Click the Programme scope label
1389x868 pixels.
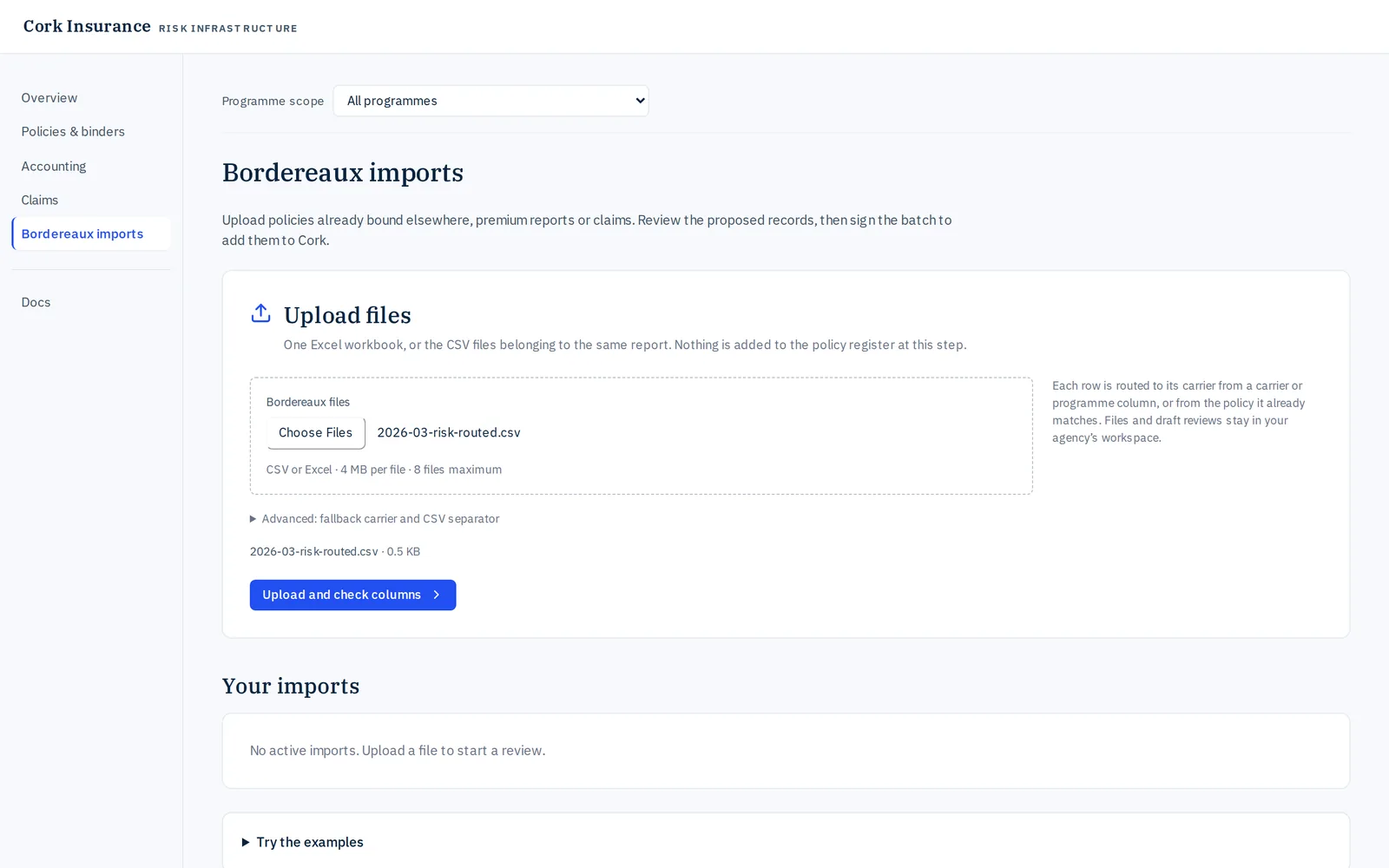click(273, 101)
